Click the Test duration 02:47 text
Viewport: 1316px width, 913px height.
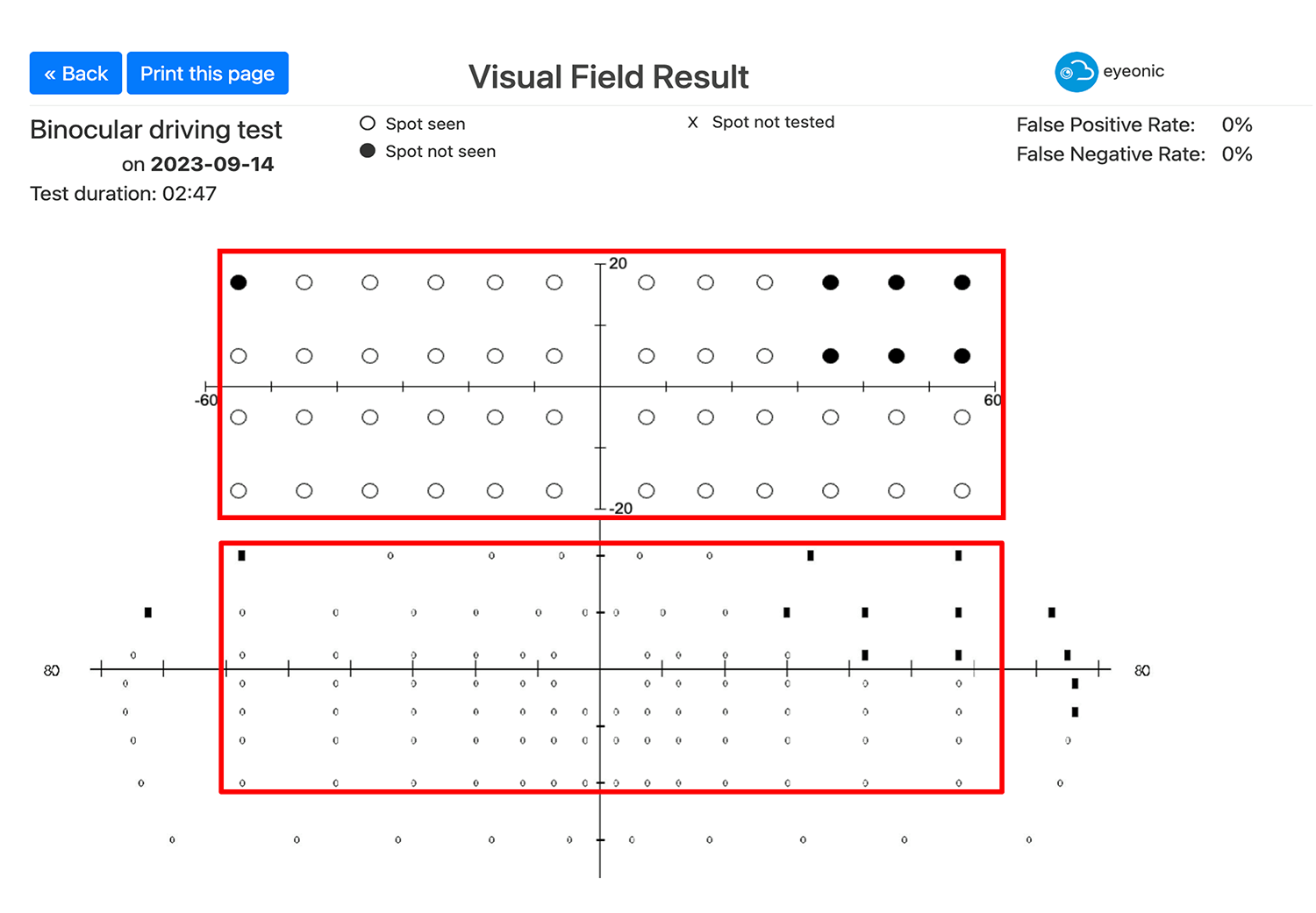[x=123, y=194]
